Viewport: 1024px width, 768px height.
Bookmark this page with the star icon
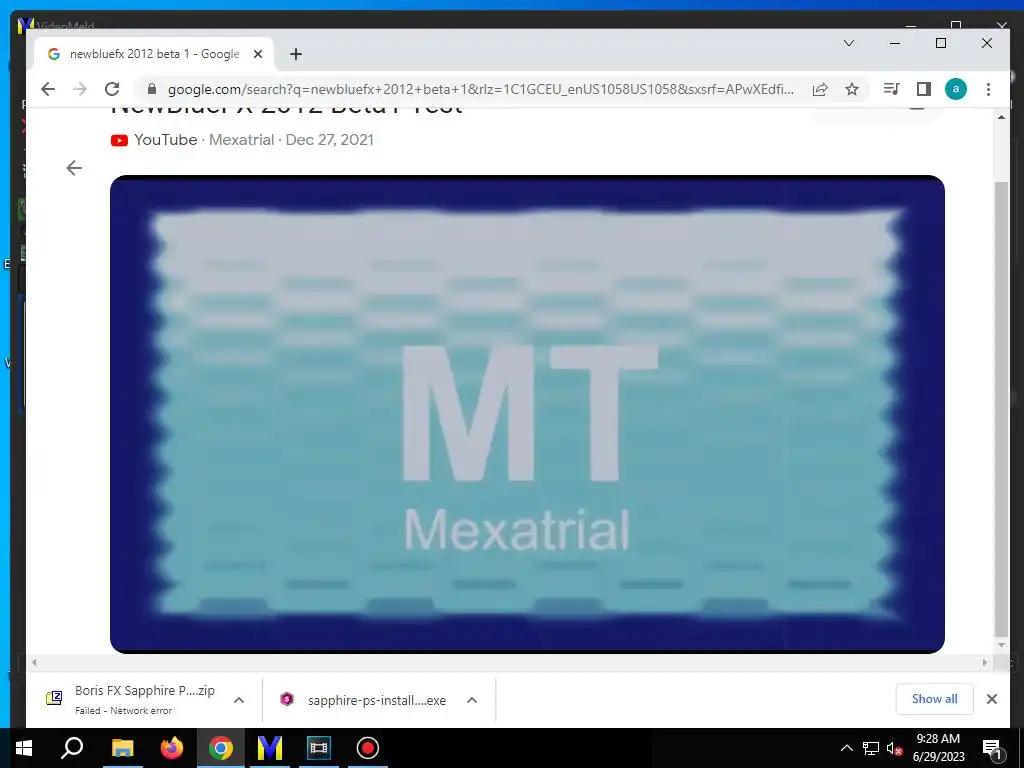[852, 89]
